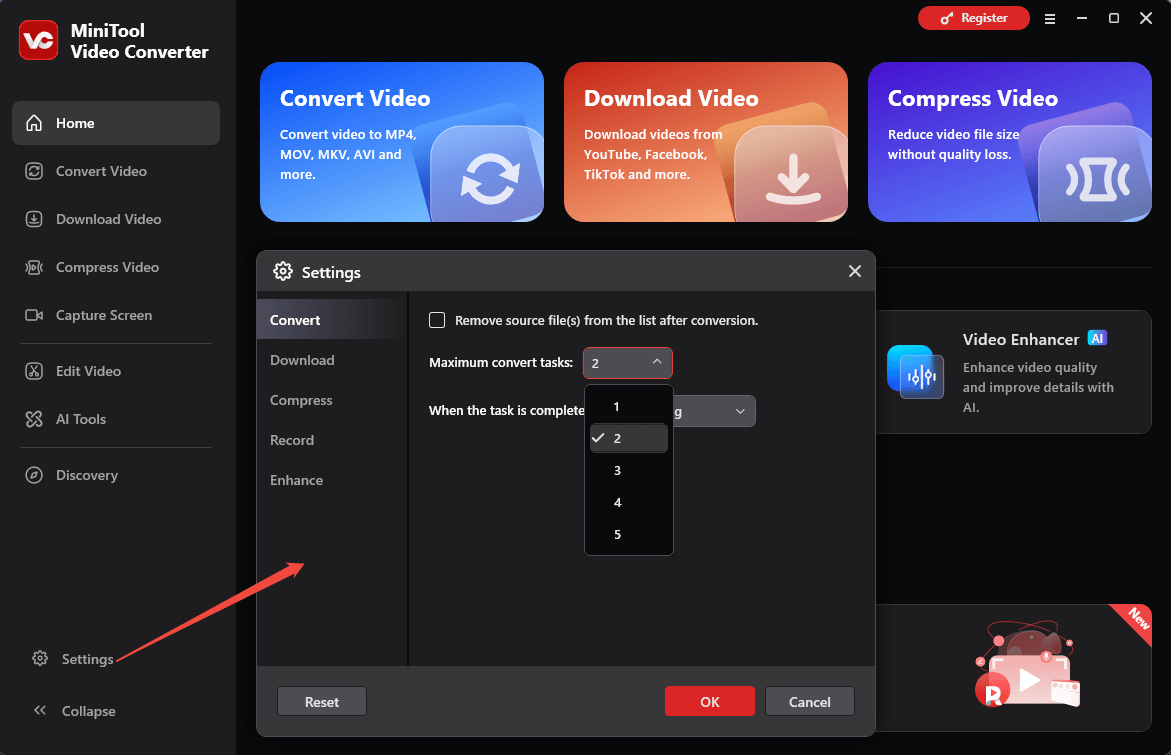Minimize the MiniTool window

pyautogui.click(x=1081, y=18)
